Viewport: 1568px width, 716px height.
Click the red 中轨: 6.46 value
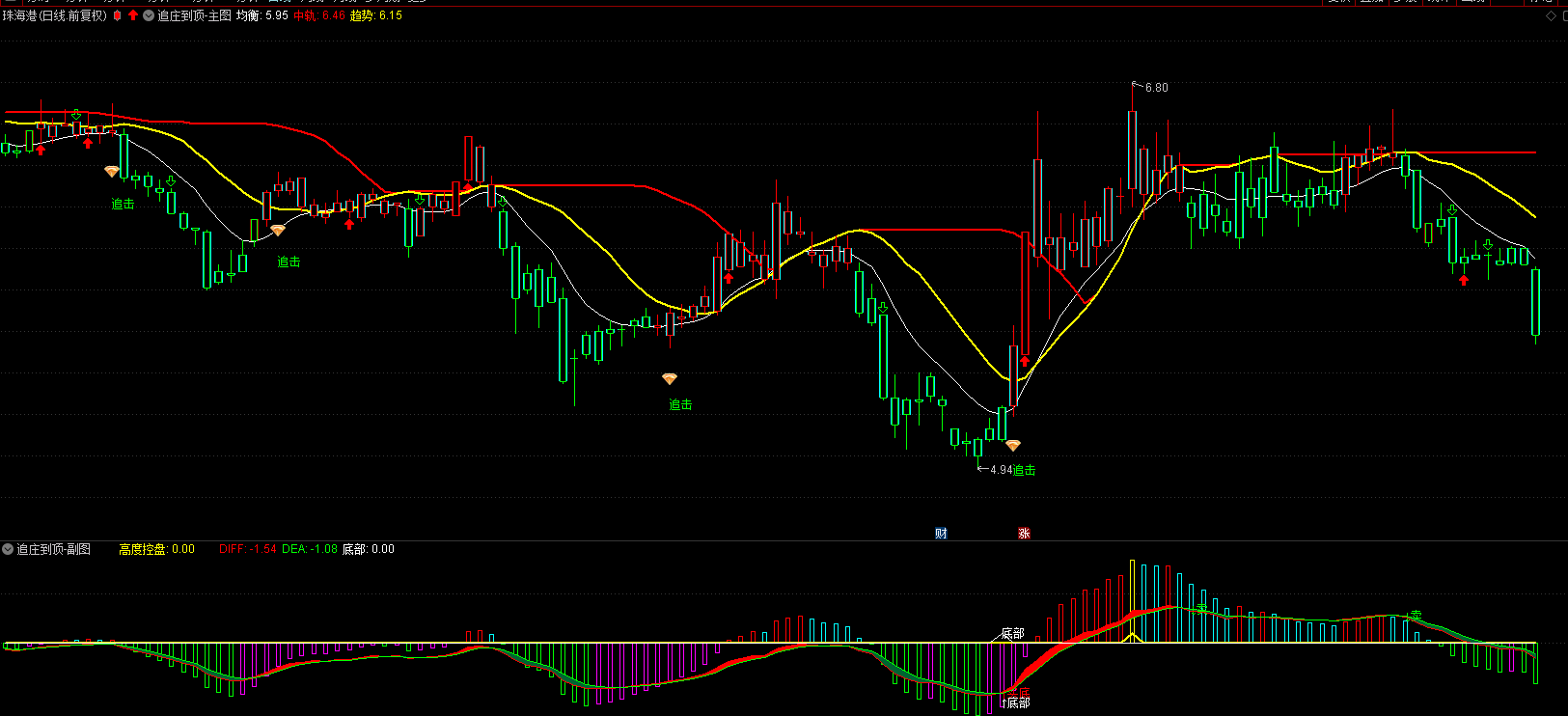319,15
